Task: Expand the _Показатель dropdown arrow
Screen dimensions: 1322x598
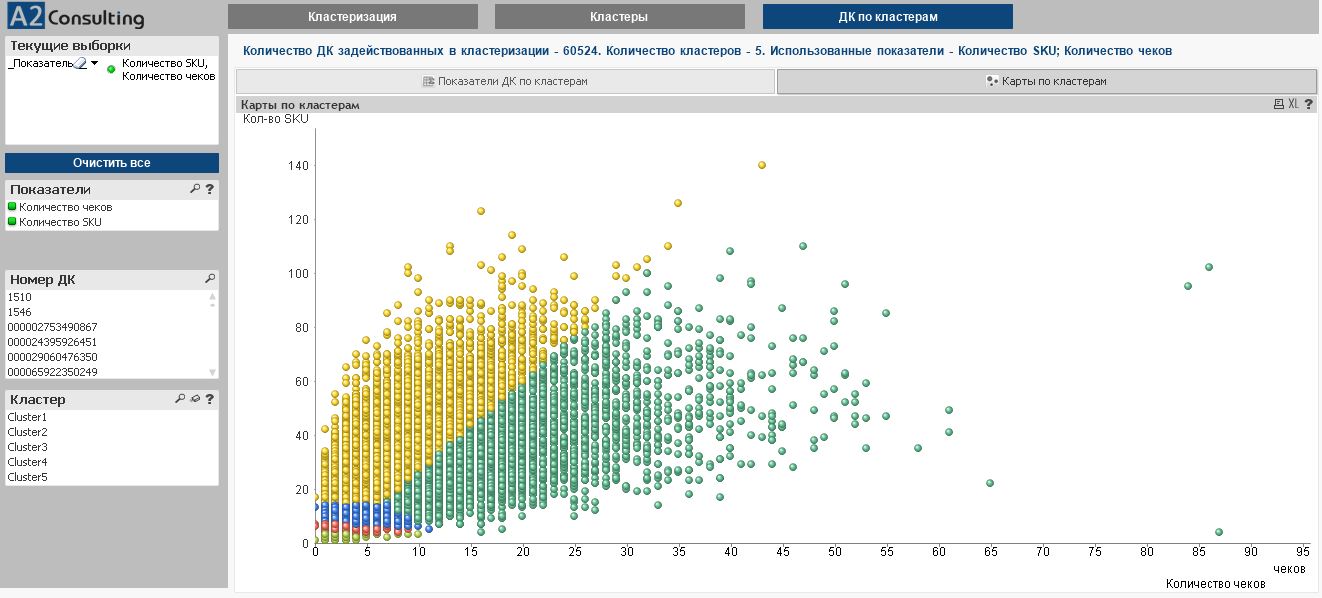Action: pyautogui.click(x=95, y=63)
